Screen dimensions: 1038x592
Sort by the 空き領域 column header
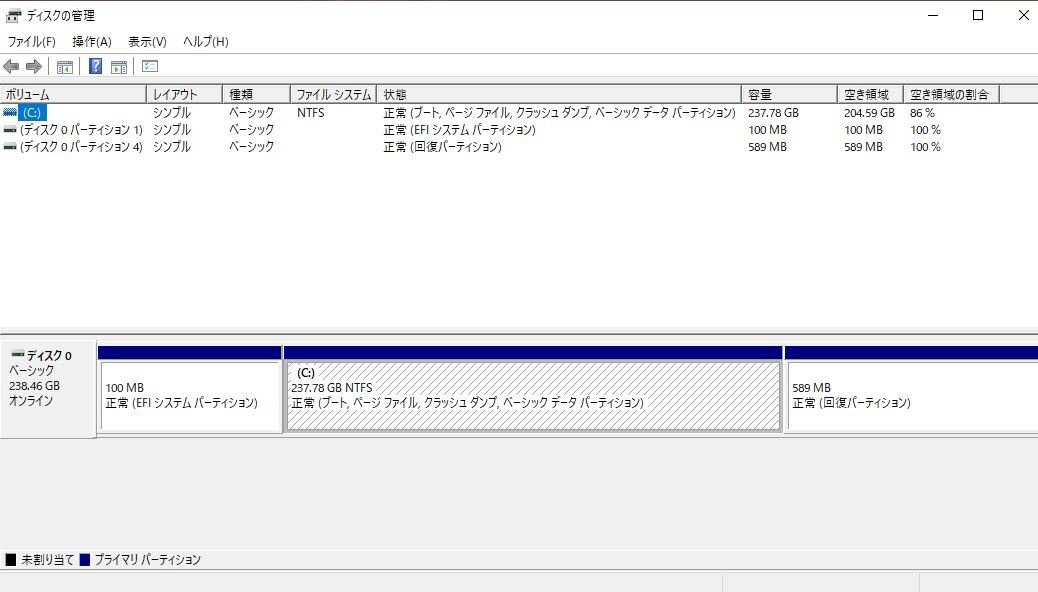(x=870, y=95)
